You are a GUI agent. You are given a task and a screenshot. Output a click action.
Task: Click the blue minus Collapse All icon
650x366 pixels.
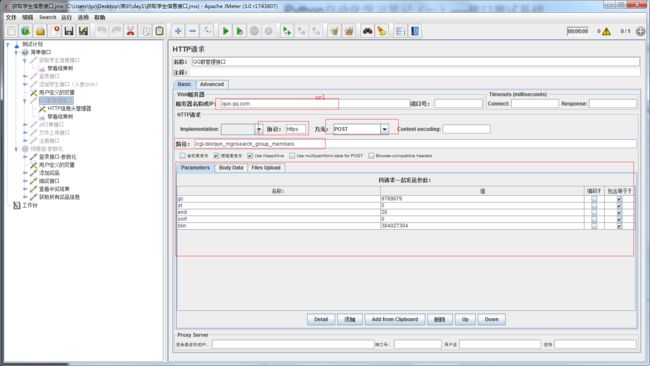coord(193,31)
